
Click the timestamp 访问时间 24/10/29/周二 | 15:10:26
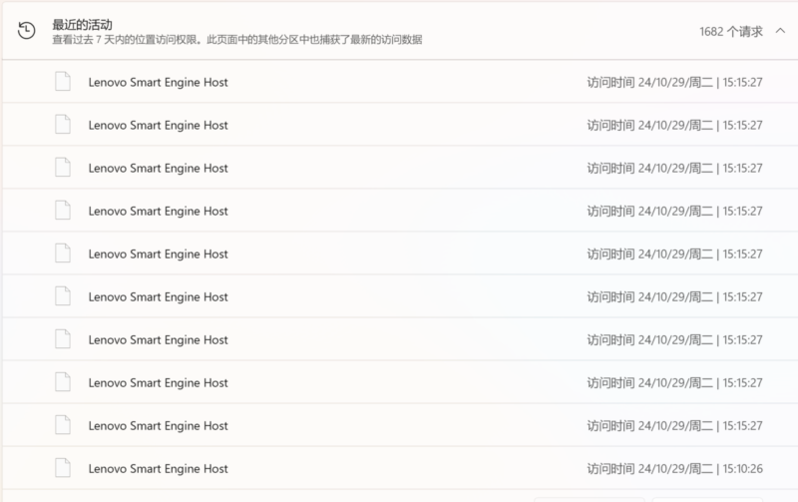click(x=675, y=468)
